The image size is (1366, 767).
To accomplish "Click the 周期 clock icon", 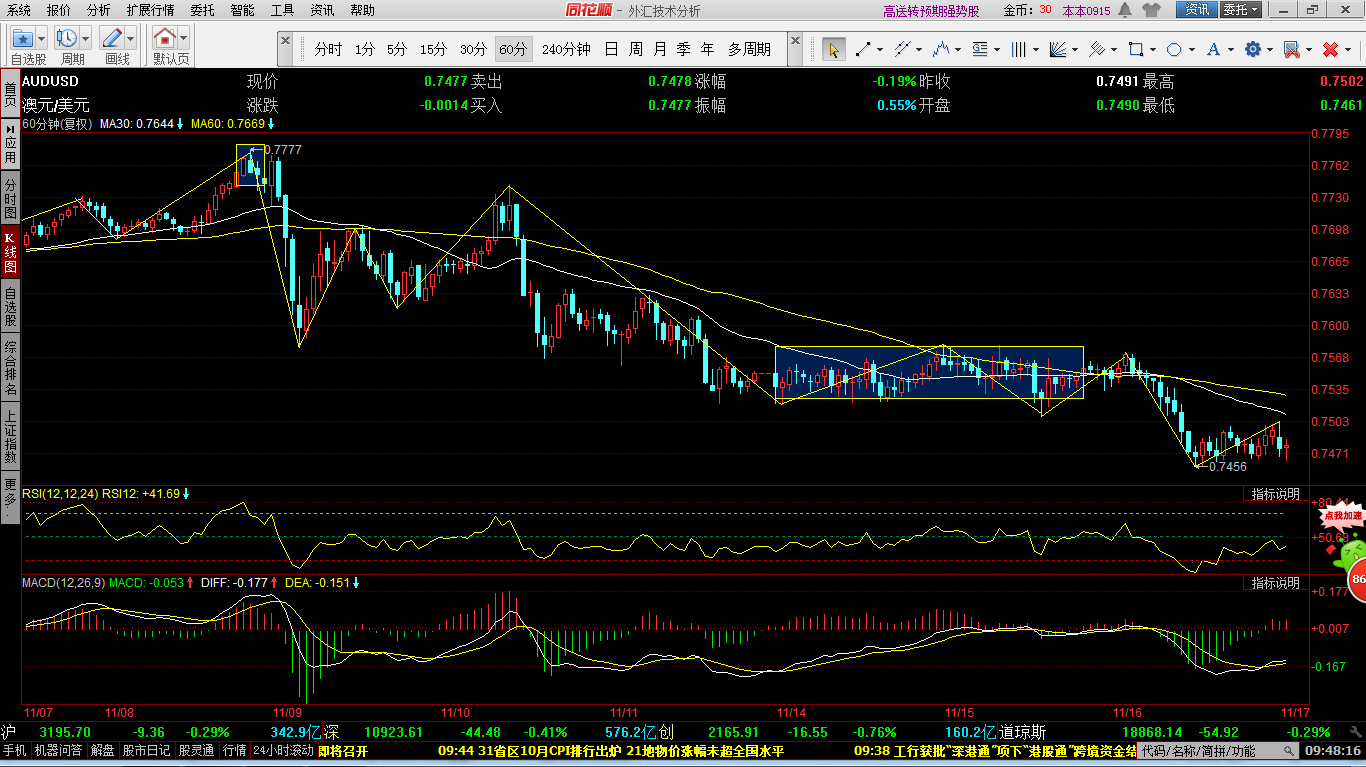I will pos(68,39).
